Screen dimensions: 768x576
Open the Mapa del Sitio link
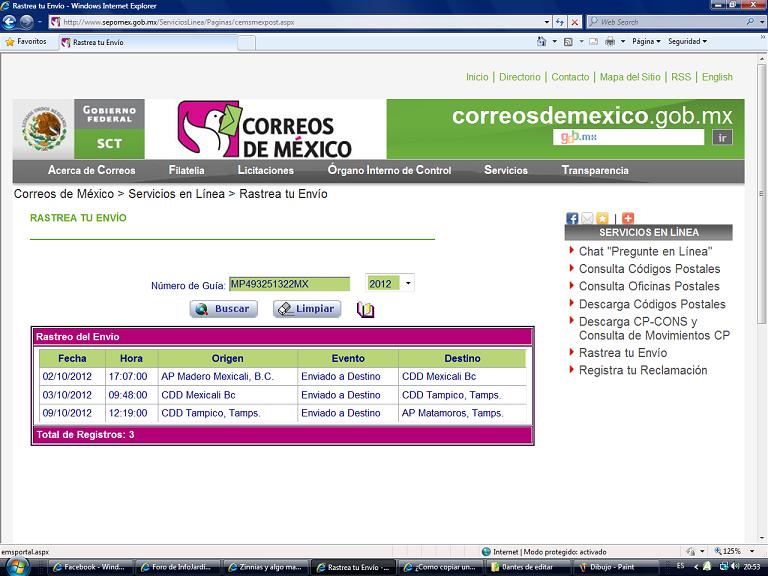point(630,77)
